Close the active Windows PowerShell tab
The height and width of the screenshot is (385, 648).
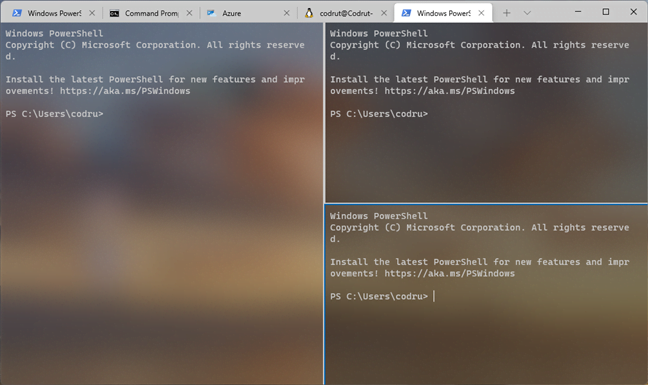pos(481,13)
